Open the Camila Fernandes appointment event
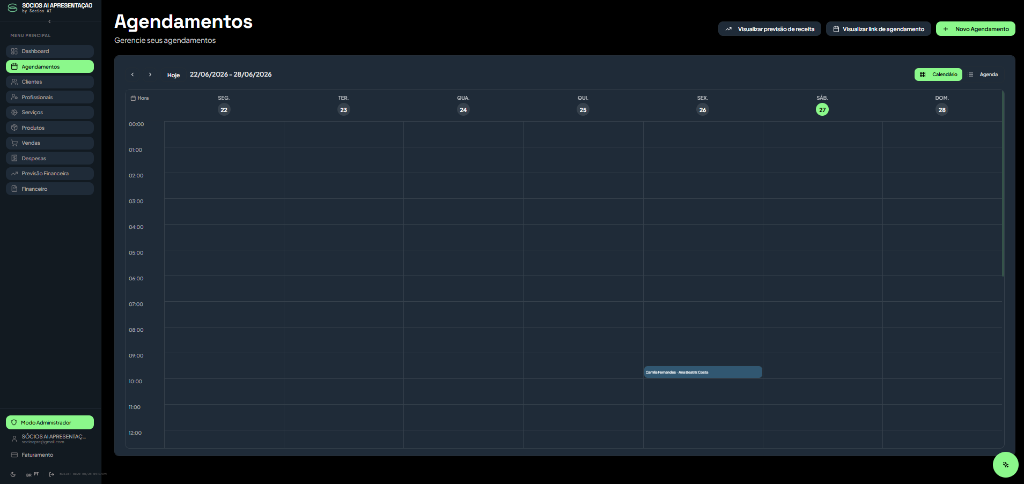The height and width of the screenshot is (484, 1024). (x=703, y=372)
